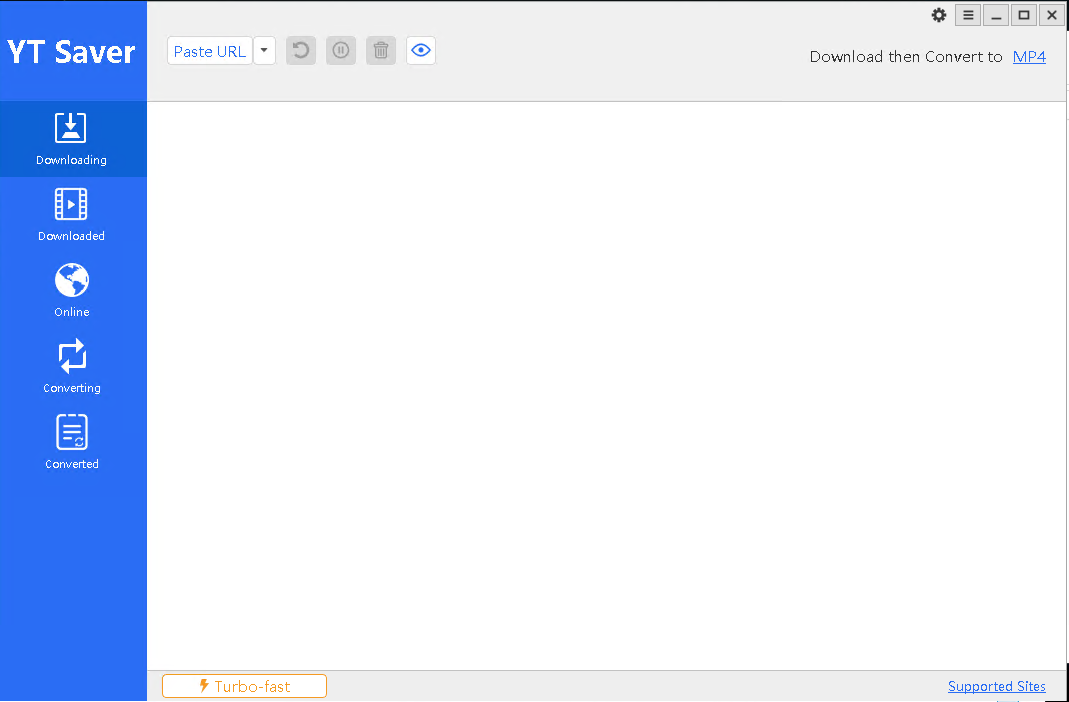Open the Online browser section
The height and width of the screenshot is (702, 1069).
[72, 291]
